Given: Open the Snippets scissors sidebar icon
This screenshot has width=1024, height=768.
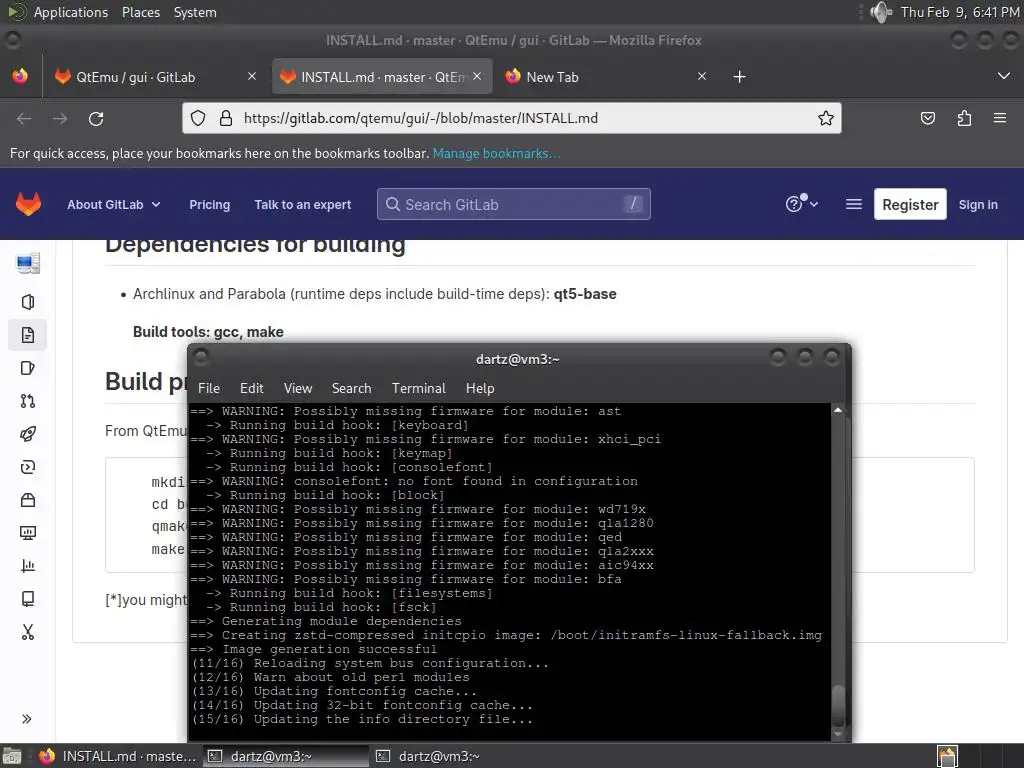Looking at the screenshot, I should (27, 632).
